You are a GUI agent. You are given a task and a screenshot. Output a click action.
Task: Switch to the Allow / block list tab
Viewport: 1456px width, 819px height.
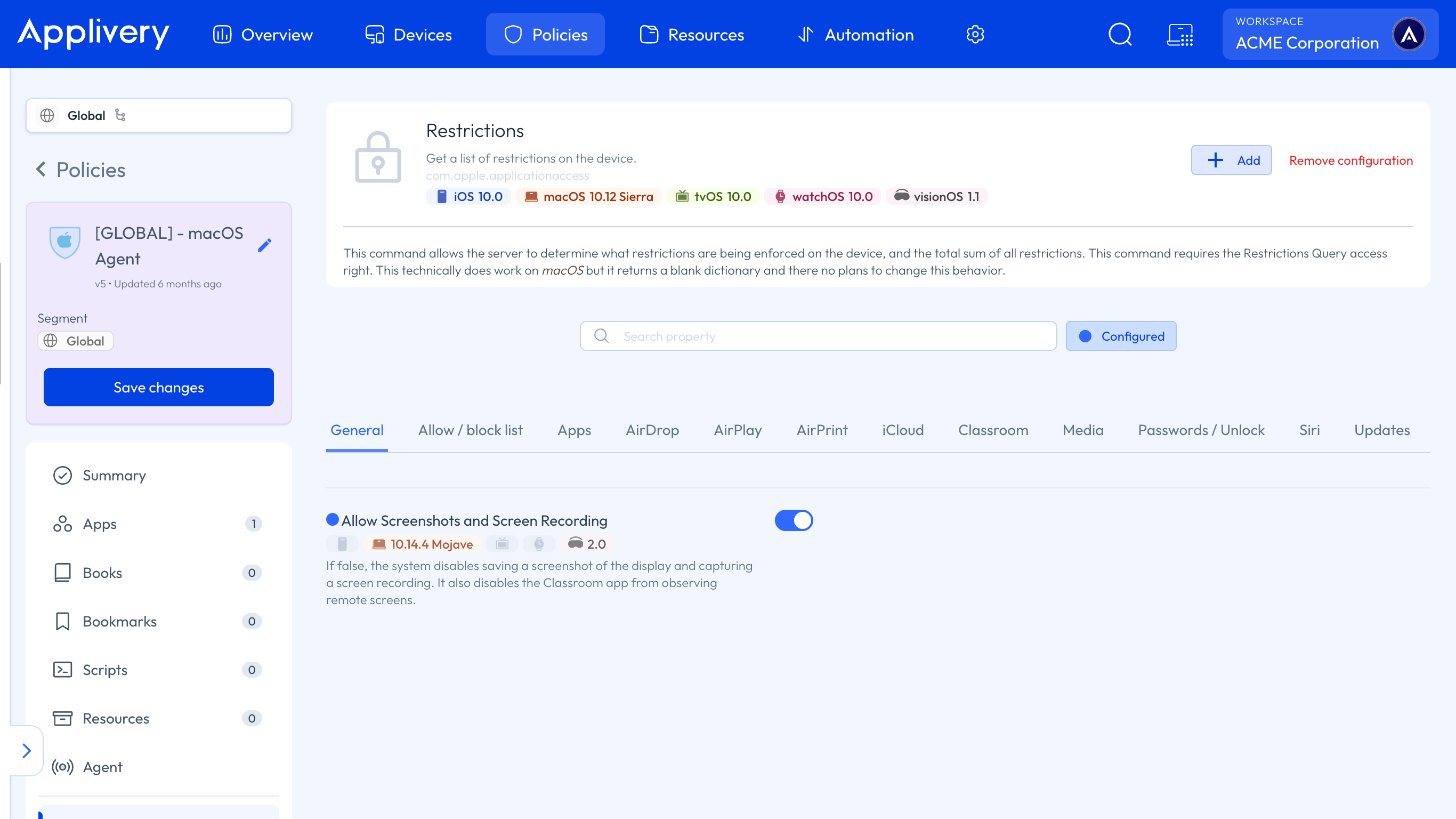470,430
